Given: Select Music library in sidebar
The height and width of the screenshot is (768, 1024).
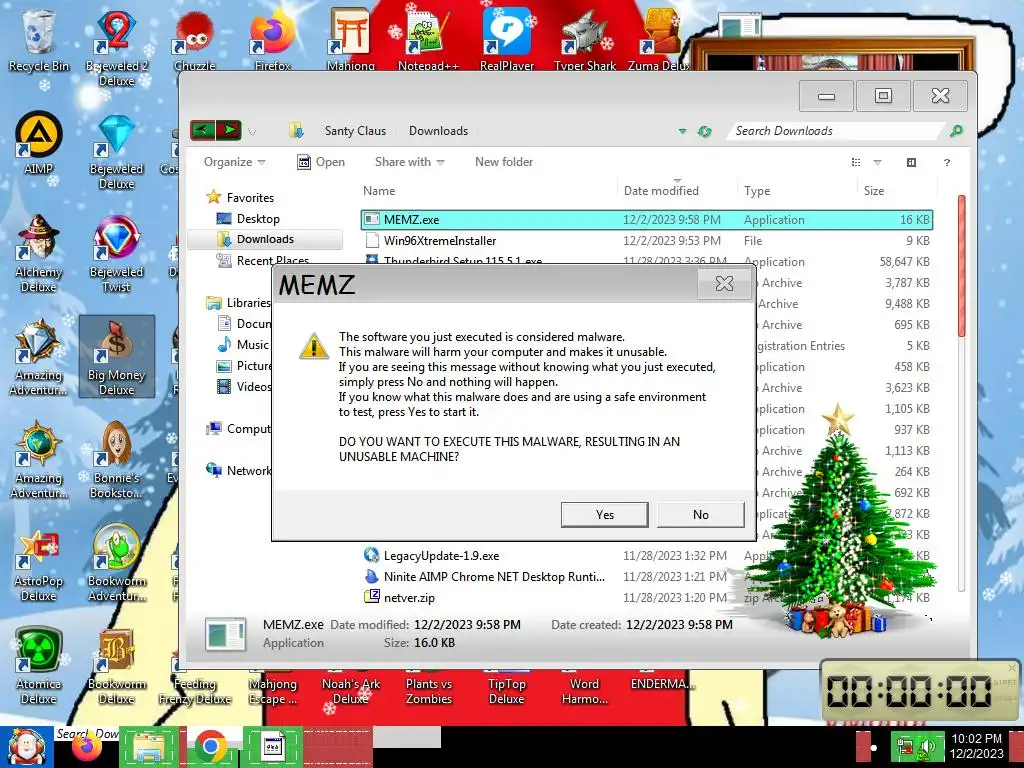Looking at the screenshot, I should tap(244, 345).
